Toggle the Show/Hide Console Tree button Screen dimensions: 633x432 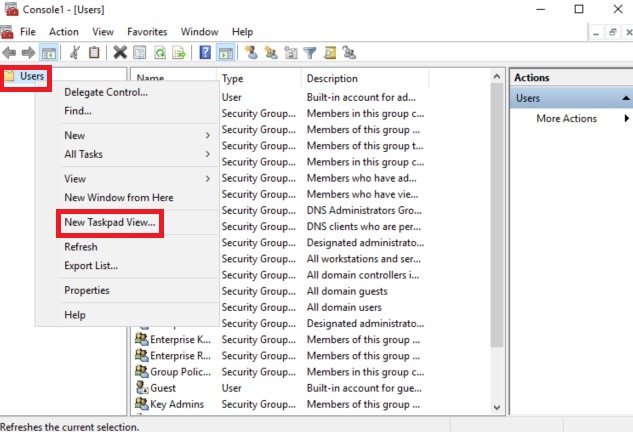49,53
